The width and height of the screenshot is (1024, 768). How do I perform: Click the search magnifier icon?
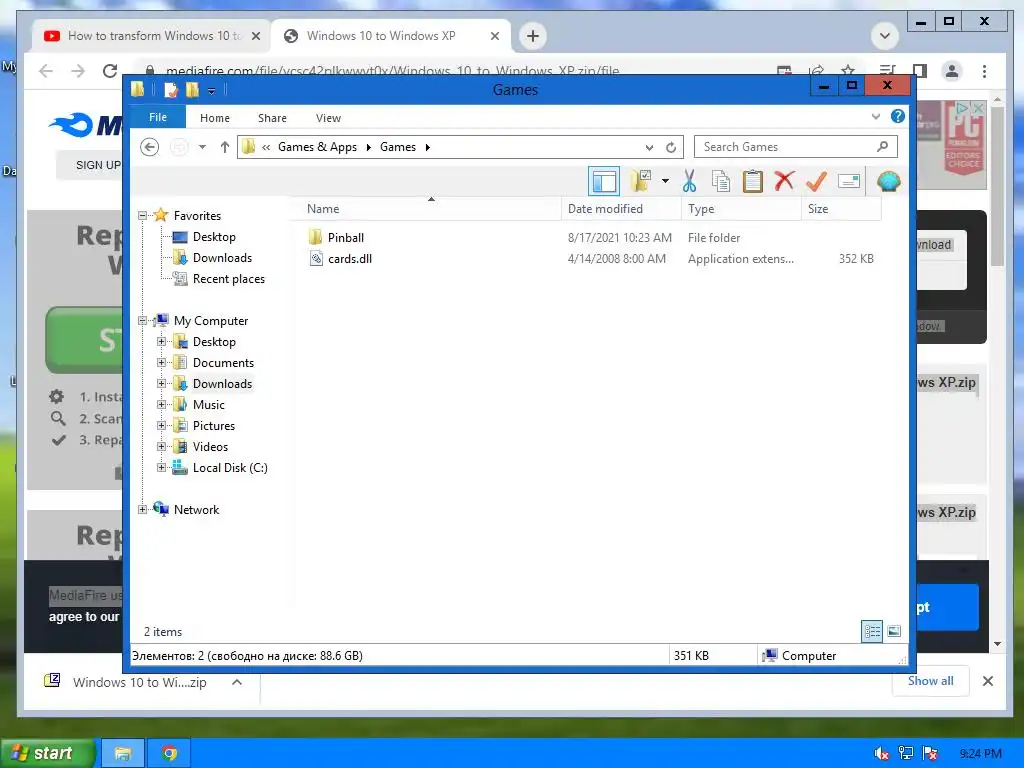882,147
